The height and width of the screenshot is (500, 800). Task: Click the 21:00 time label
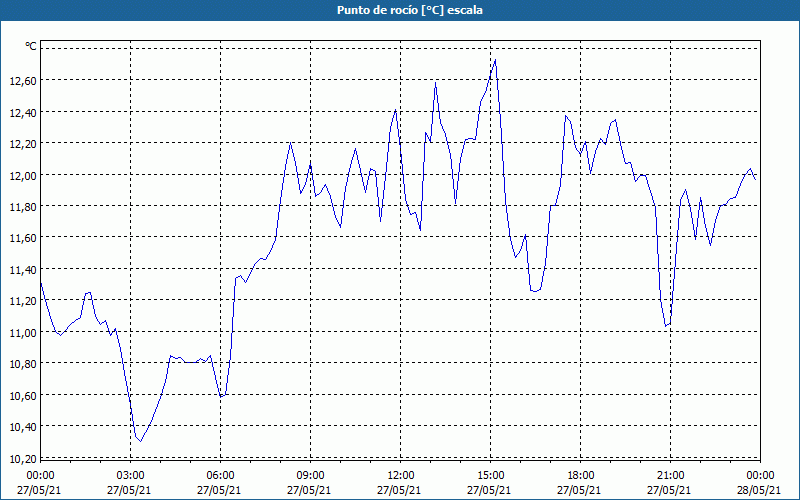tap(670, 476)
